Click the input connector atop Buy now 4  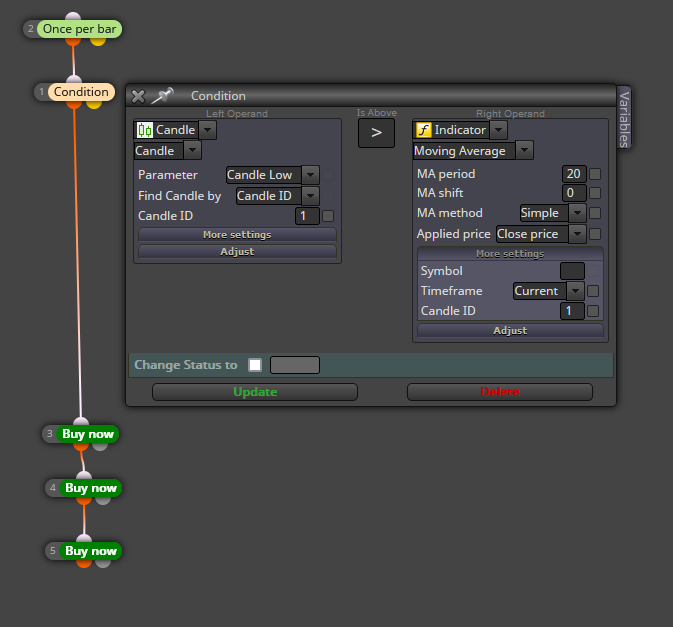(x=84, y=475)
